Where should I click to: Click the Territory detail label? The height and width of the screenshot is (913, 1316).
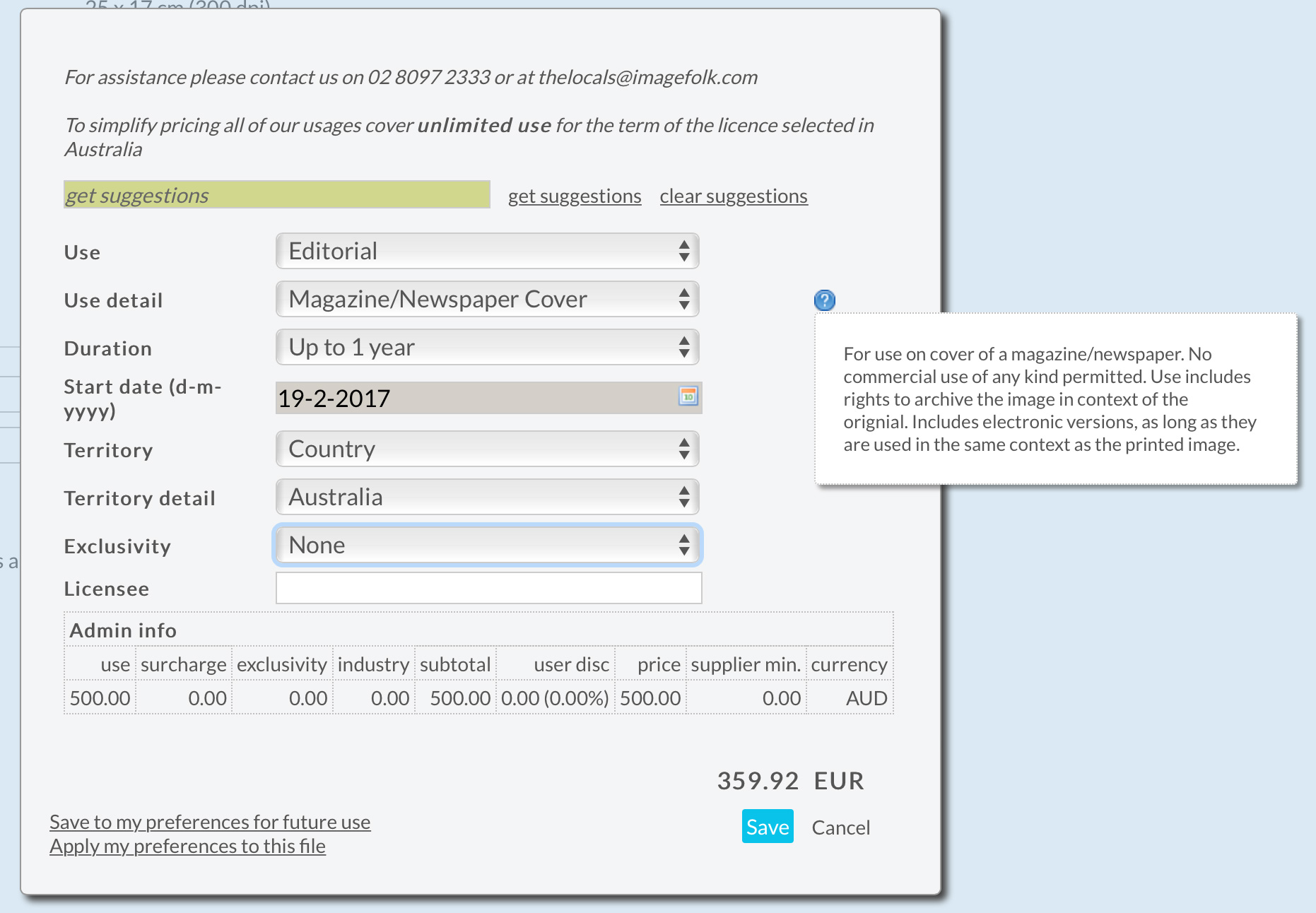tap(139, 498)
